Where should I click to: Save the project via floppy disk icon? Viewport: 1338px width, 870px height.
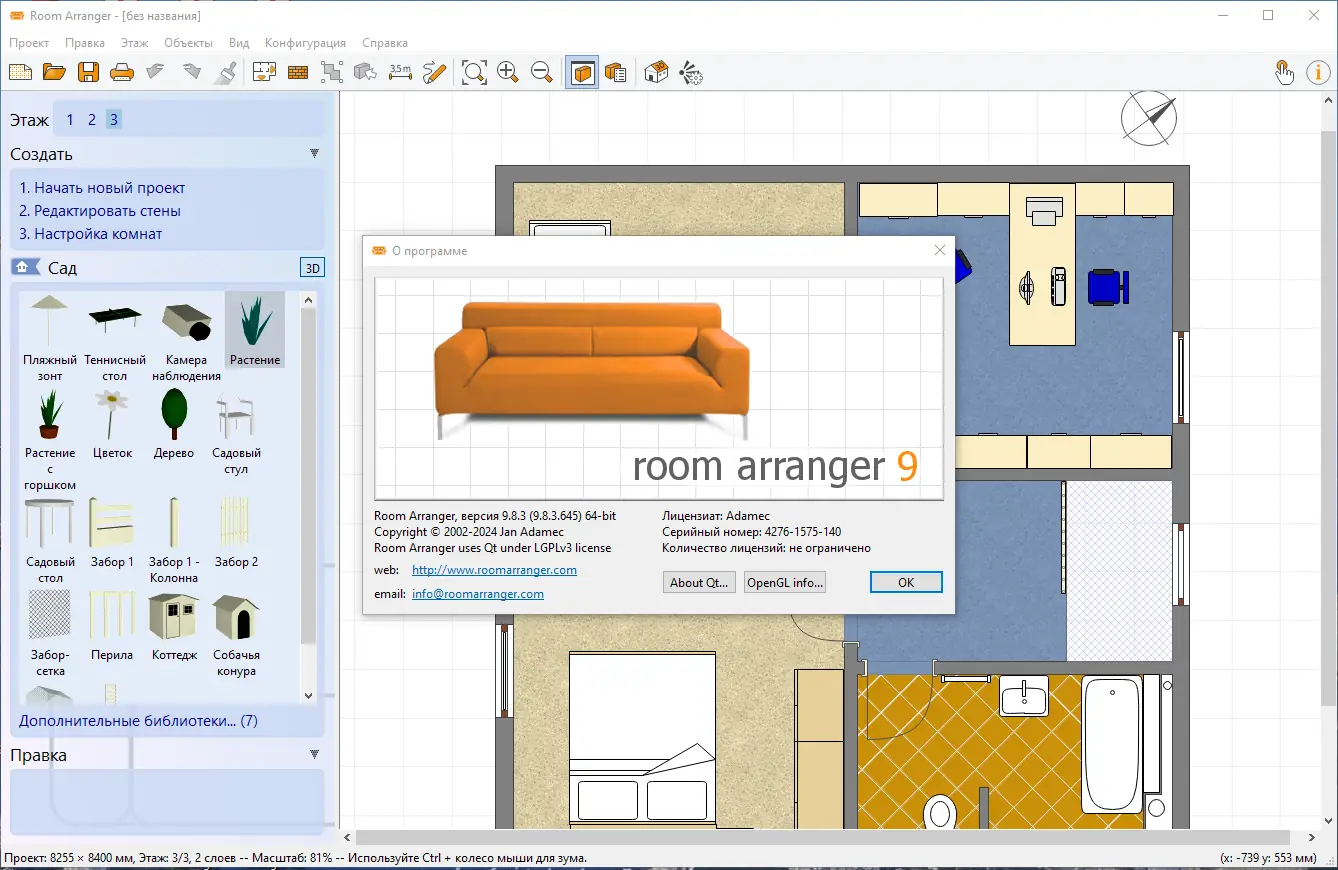(88, 72)
